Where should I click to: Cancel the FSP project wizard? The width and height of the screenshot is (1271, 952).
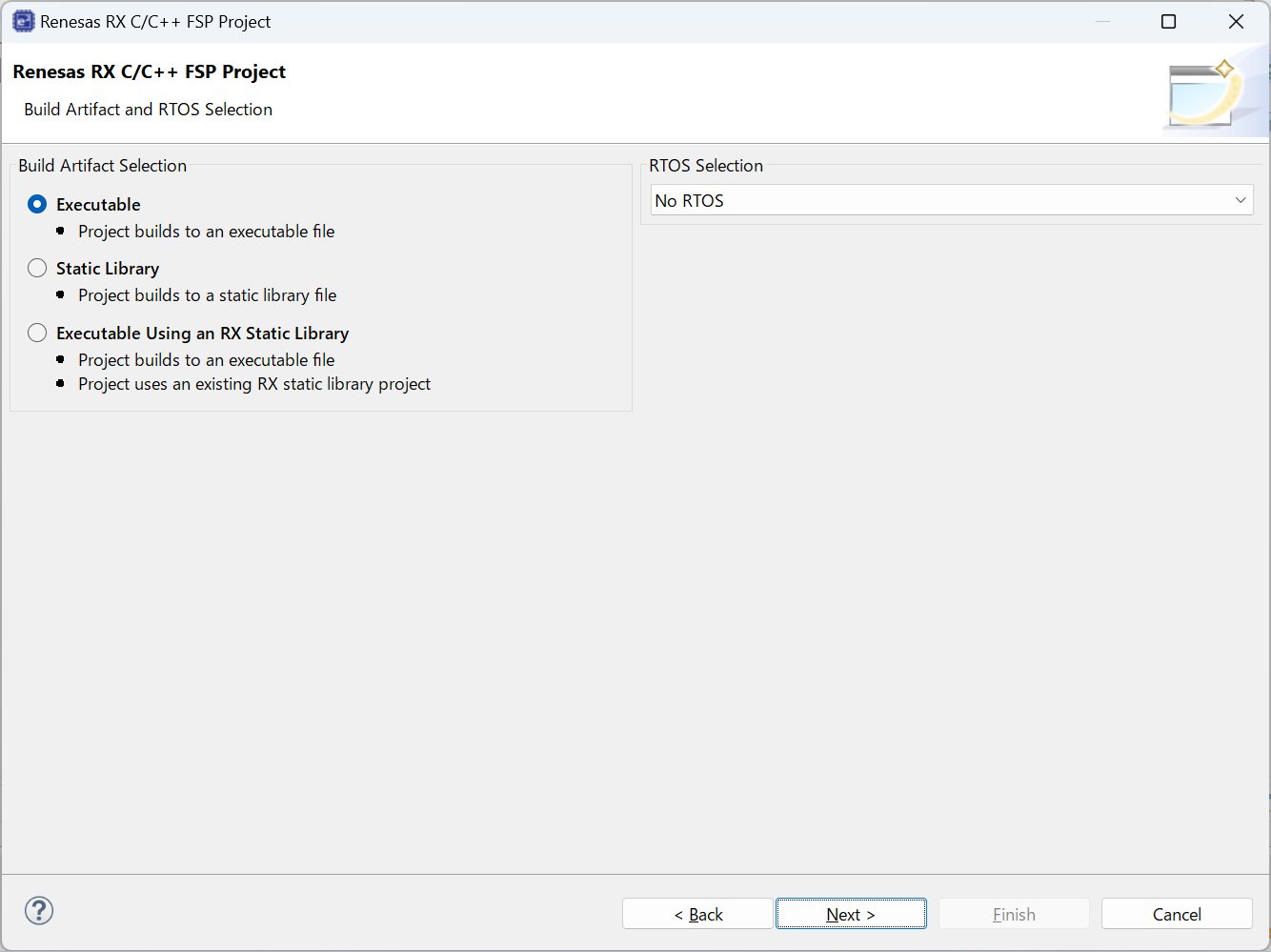coord(1177,914)
